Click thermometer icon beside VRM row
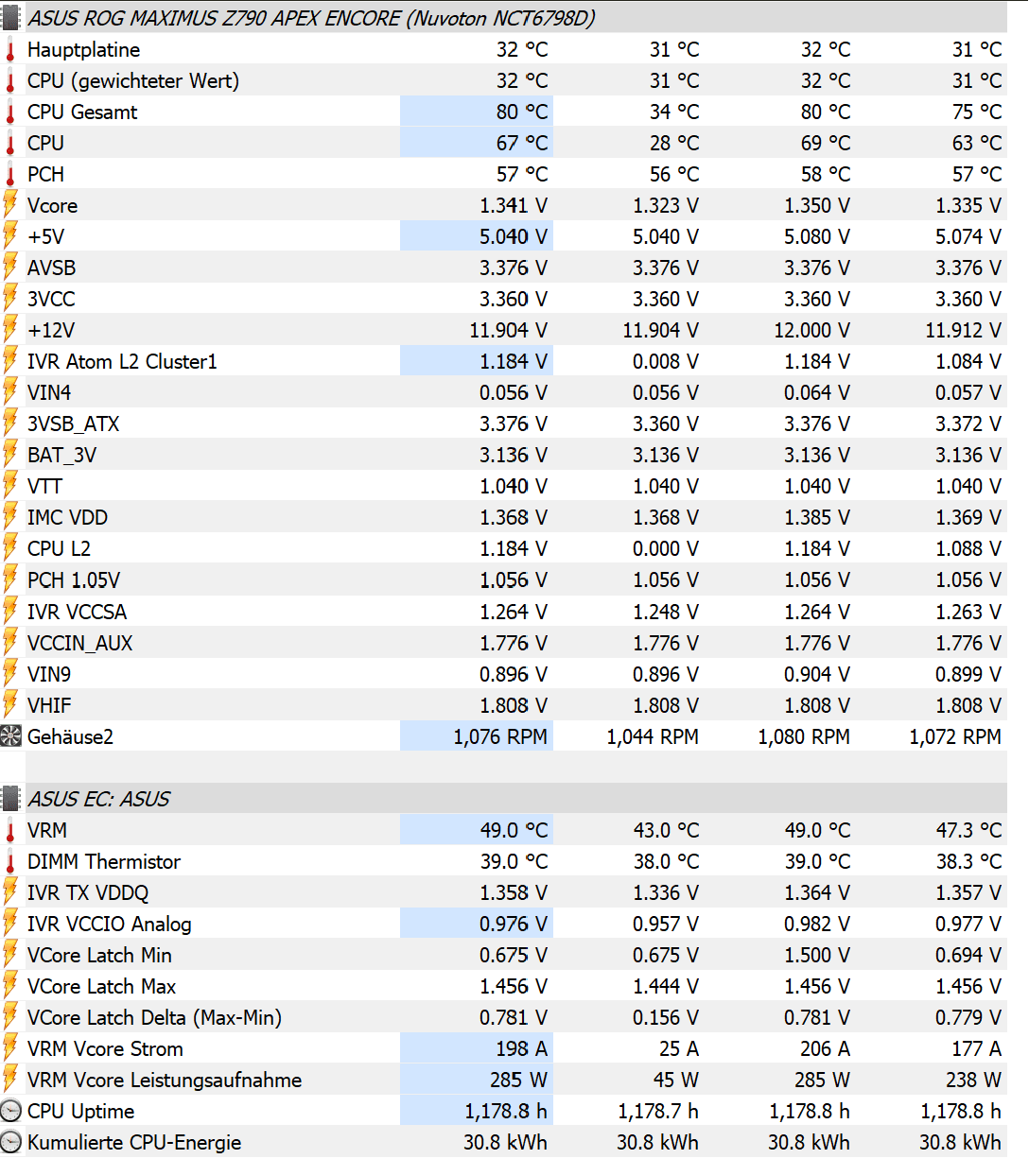Screen dimensions: 1029x1176 click(10, 831)
